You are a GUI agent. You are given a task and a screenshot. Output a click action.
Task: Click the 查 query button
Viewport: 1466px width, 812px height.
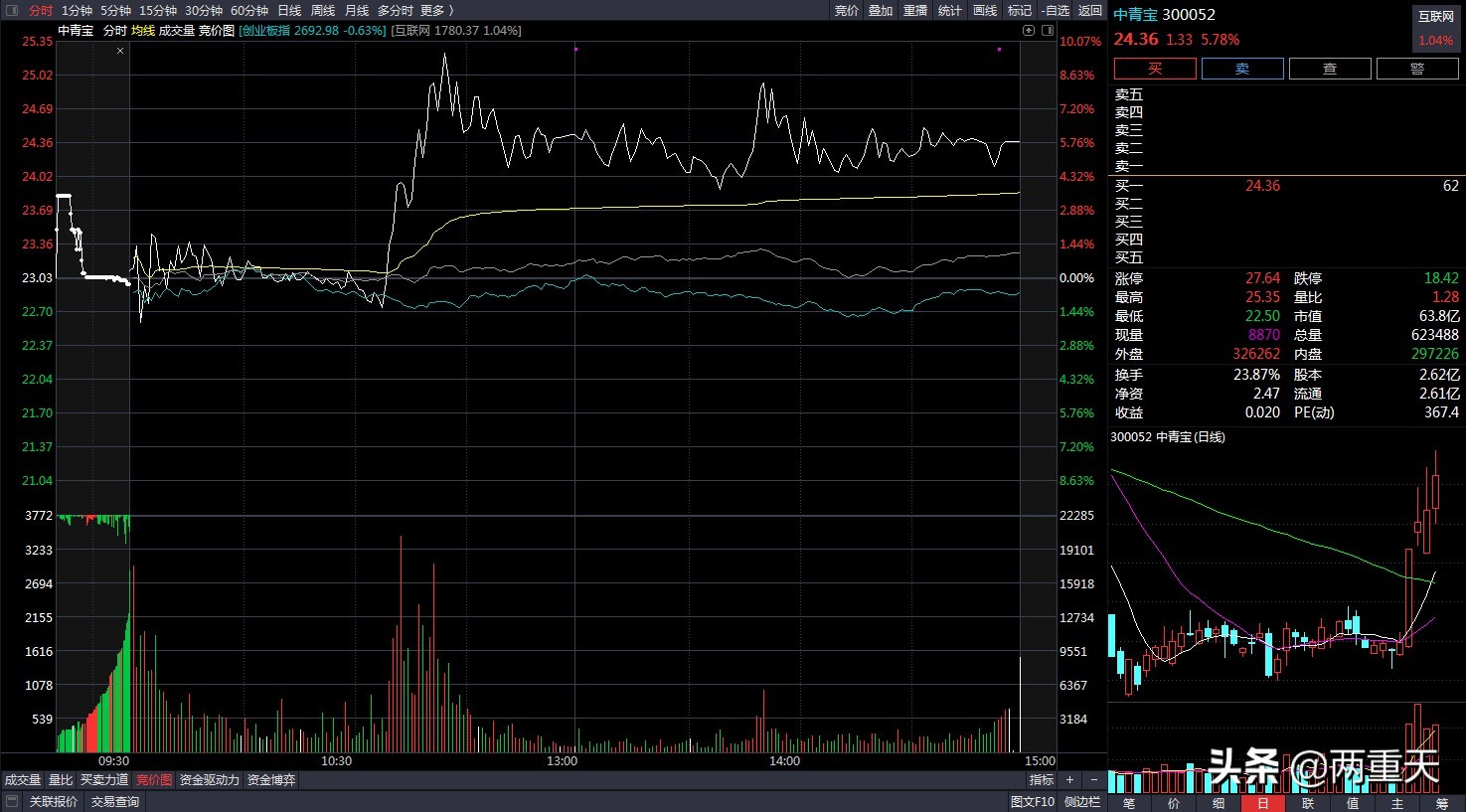pos(1330,69)
